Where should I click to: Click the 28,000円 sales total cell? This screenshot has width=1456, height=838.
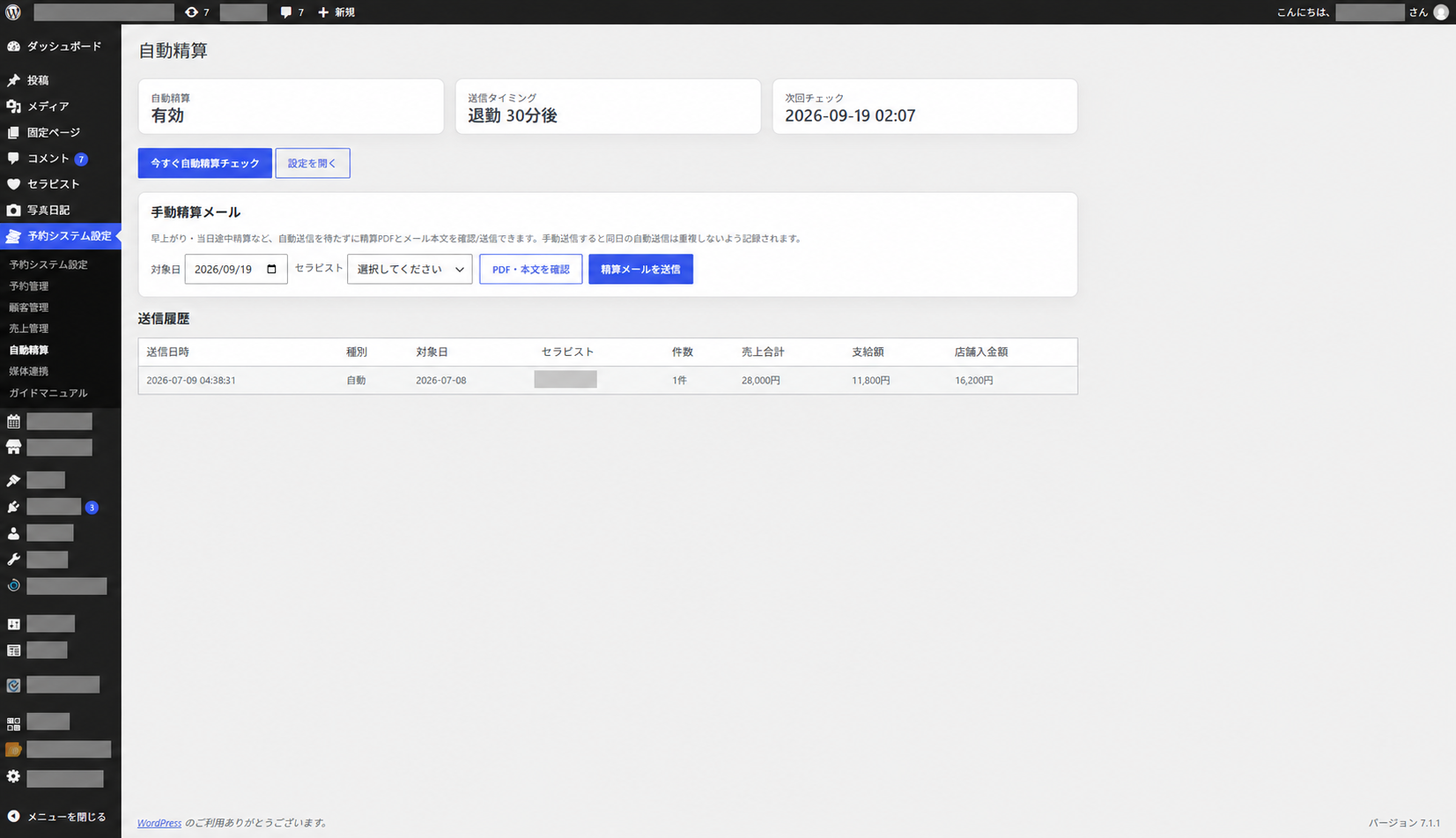pos(761,381)
